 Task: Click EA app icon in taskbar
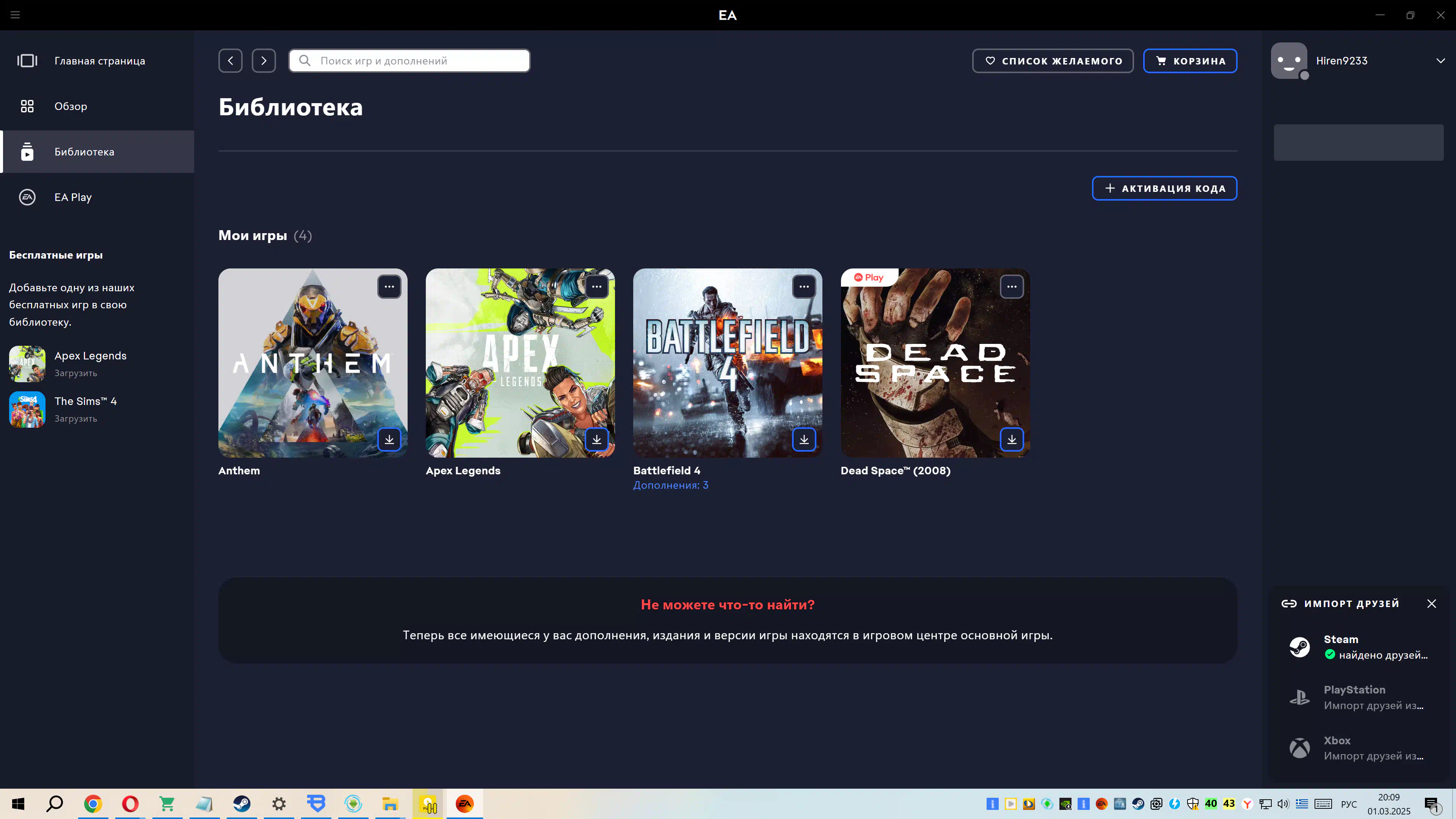point(464,804)
